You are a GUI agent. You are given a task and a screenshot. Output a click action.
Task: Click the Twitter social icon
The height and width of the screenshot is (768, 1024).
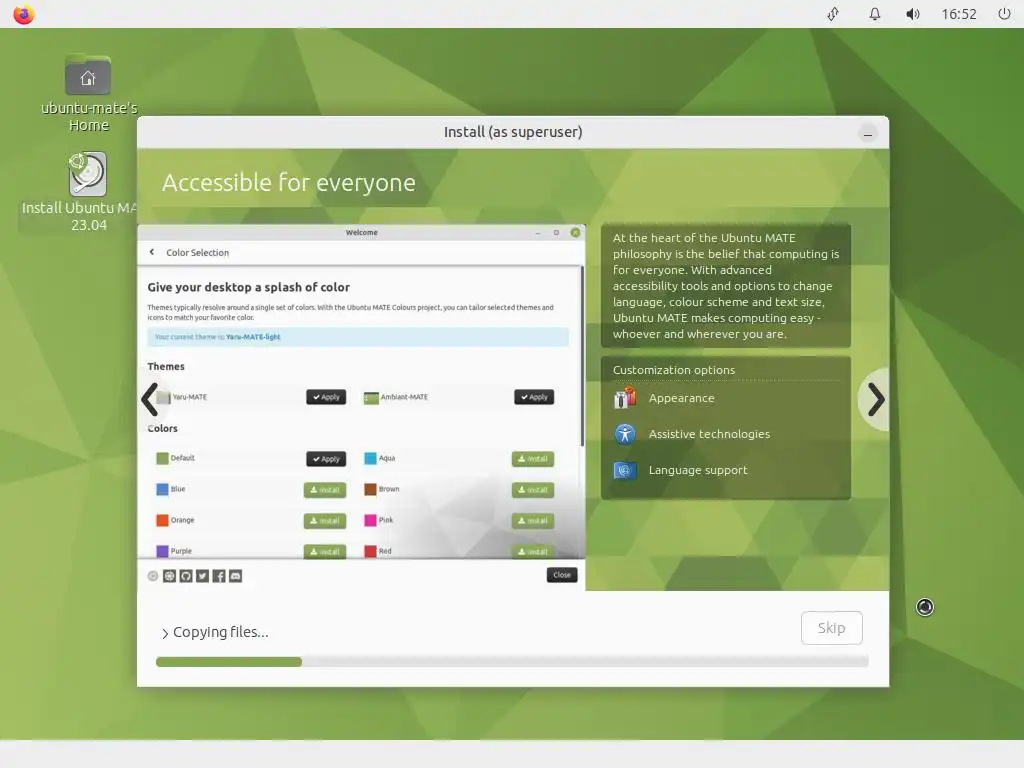202,575
